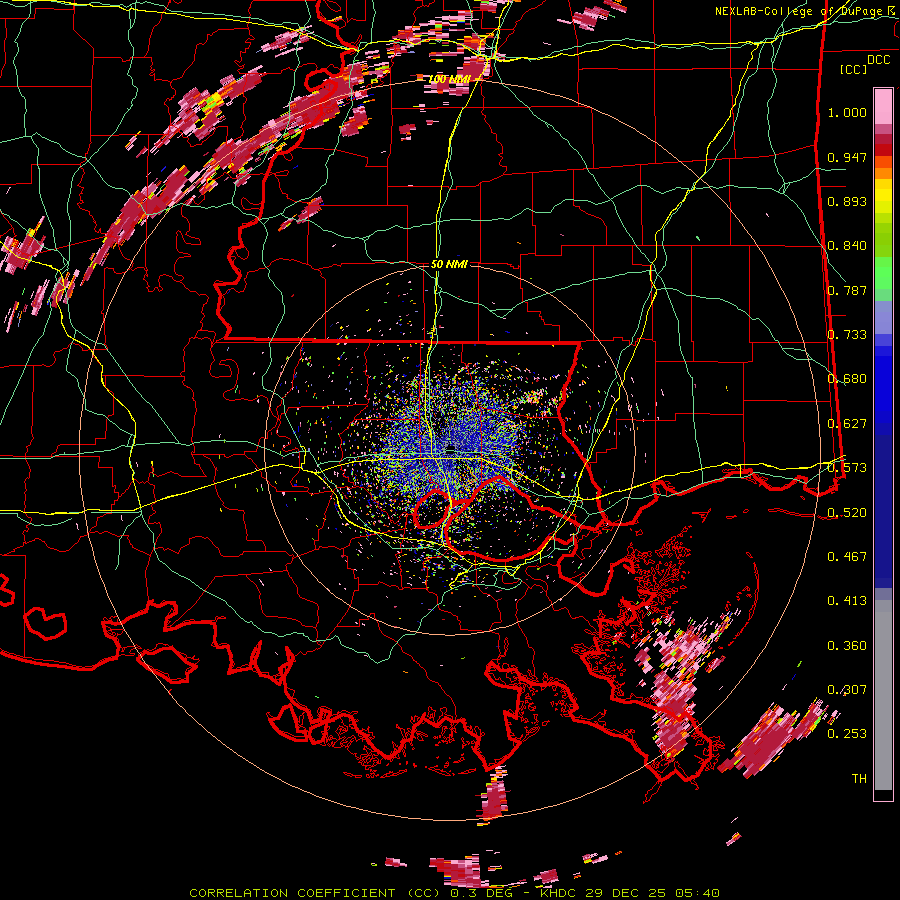Screen dimensions: 900x900
Task: Click the 'TH' threshold label on the legend
Action: [x=859, y=779]
